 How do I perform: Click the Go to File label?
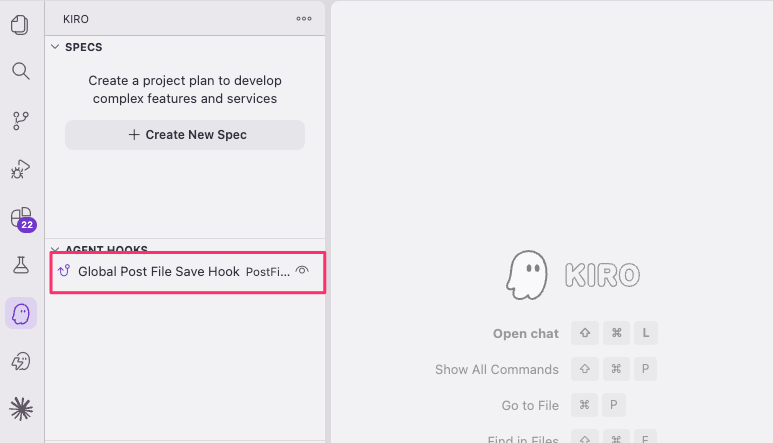(530, 406)
